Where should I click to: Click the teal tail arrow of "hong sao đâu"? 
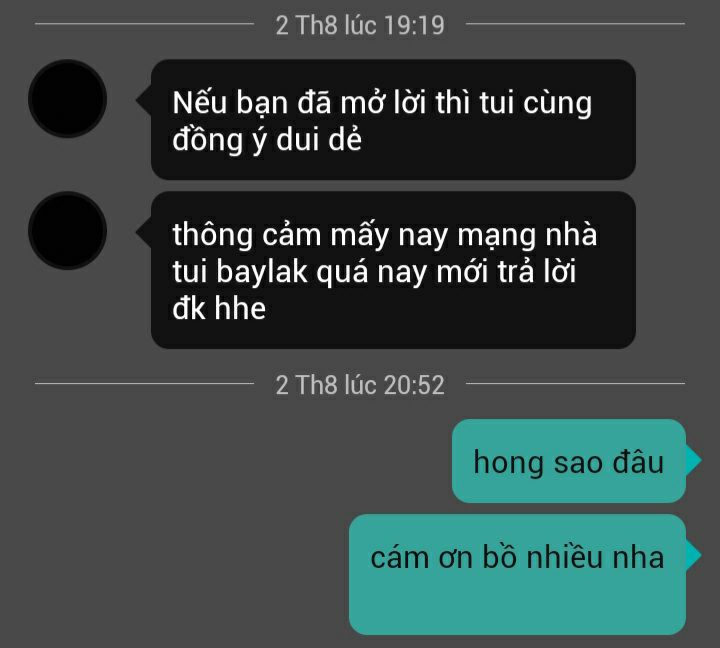pos(693,460)
